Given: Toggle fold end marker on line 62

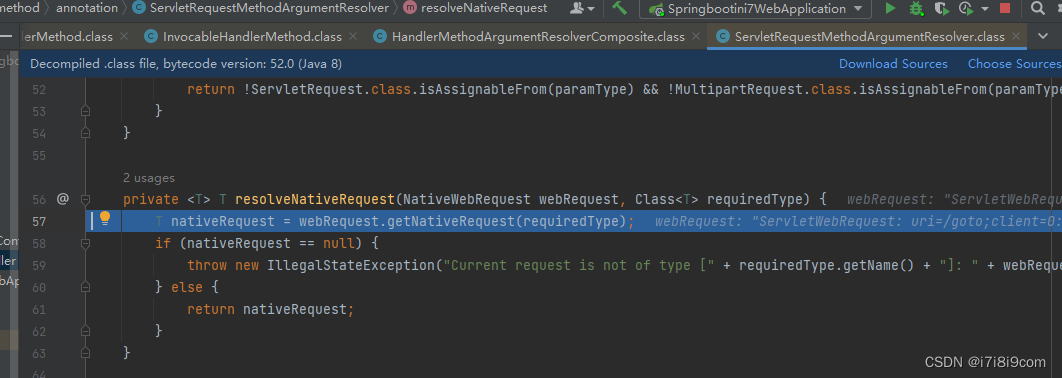Looking at the screenshot, I should (85, 331).
